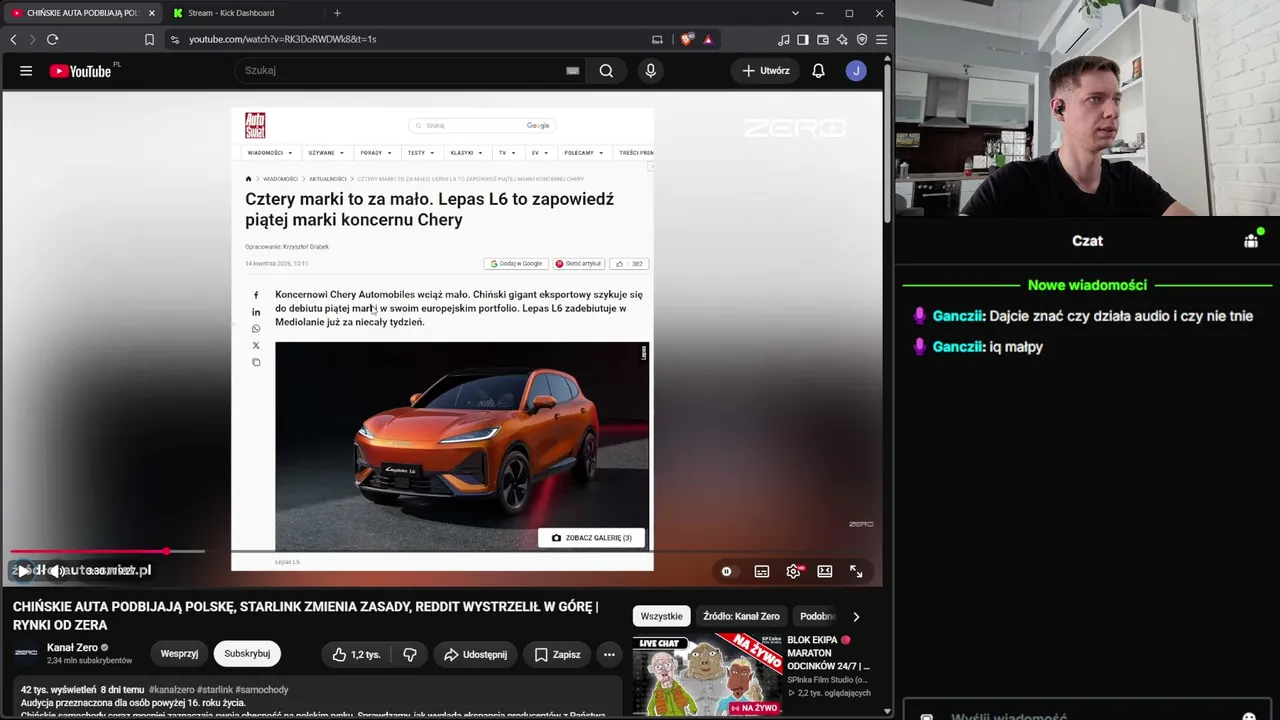Select the Źródło: Kanał Zero chip
This screenshot has width=1280, height=720.
tap(741, 616)
